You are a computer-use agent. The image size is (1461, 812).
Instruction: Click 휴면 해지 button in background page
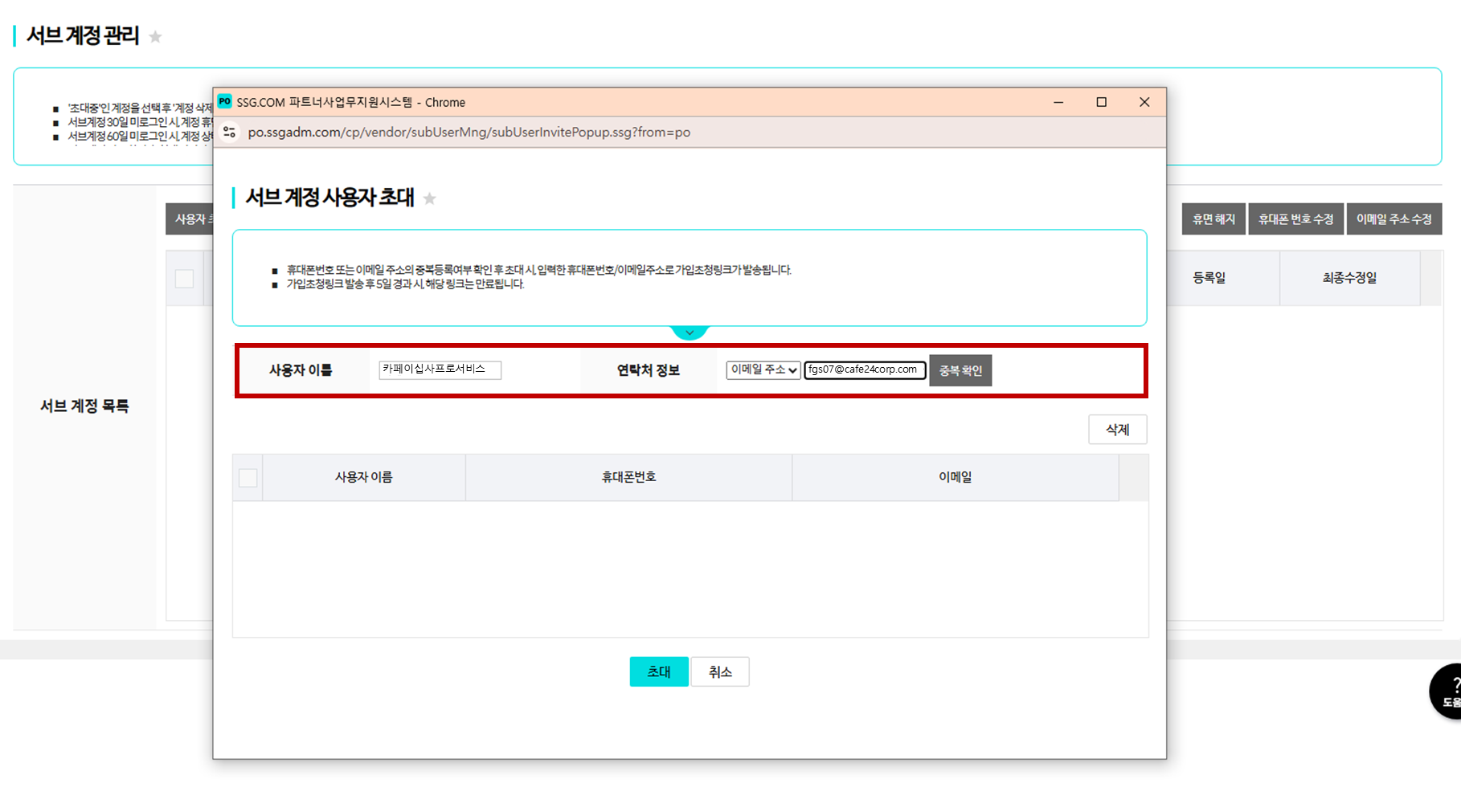click(x=1213, y=219)
